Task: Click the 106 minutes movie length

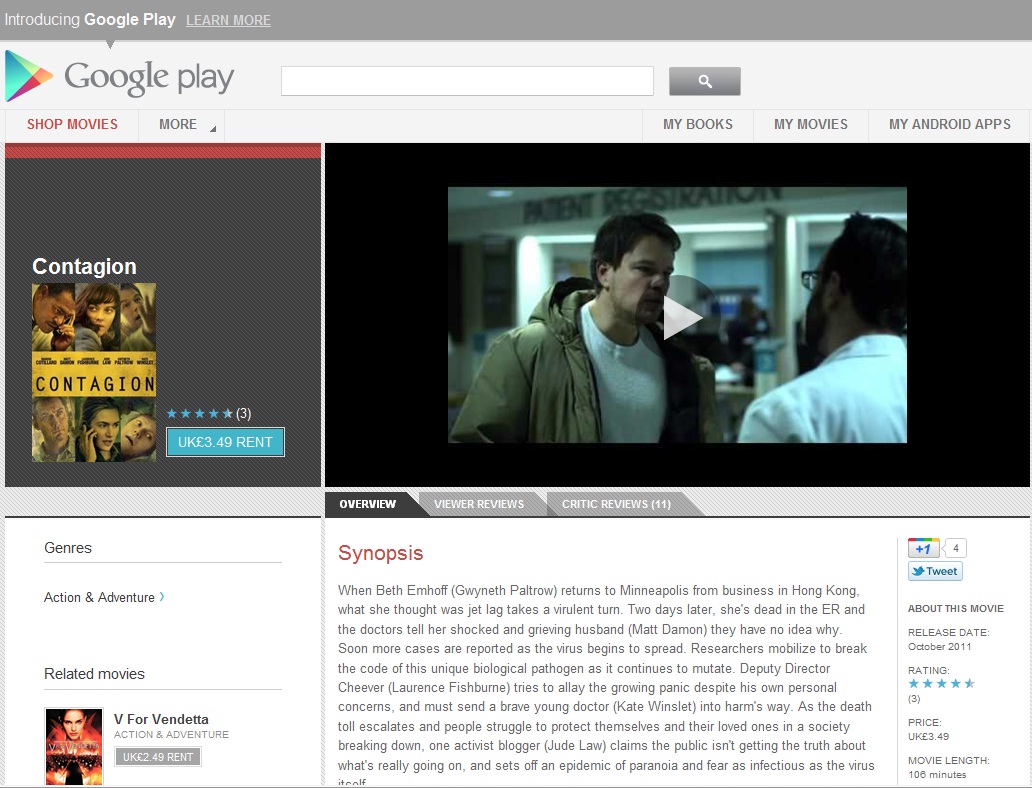Action: pyautogui.click(x=937, y=774)
